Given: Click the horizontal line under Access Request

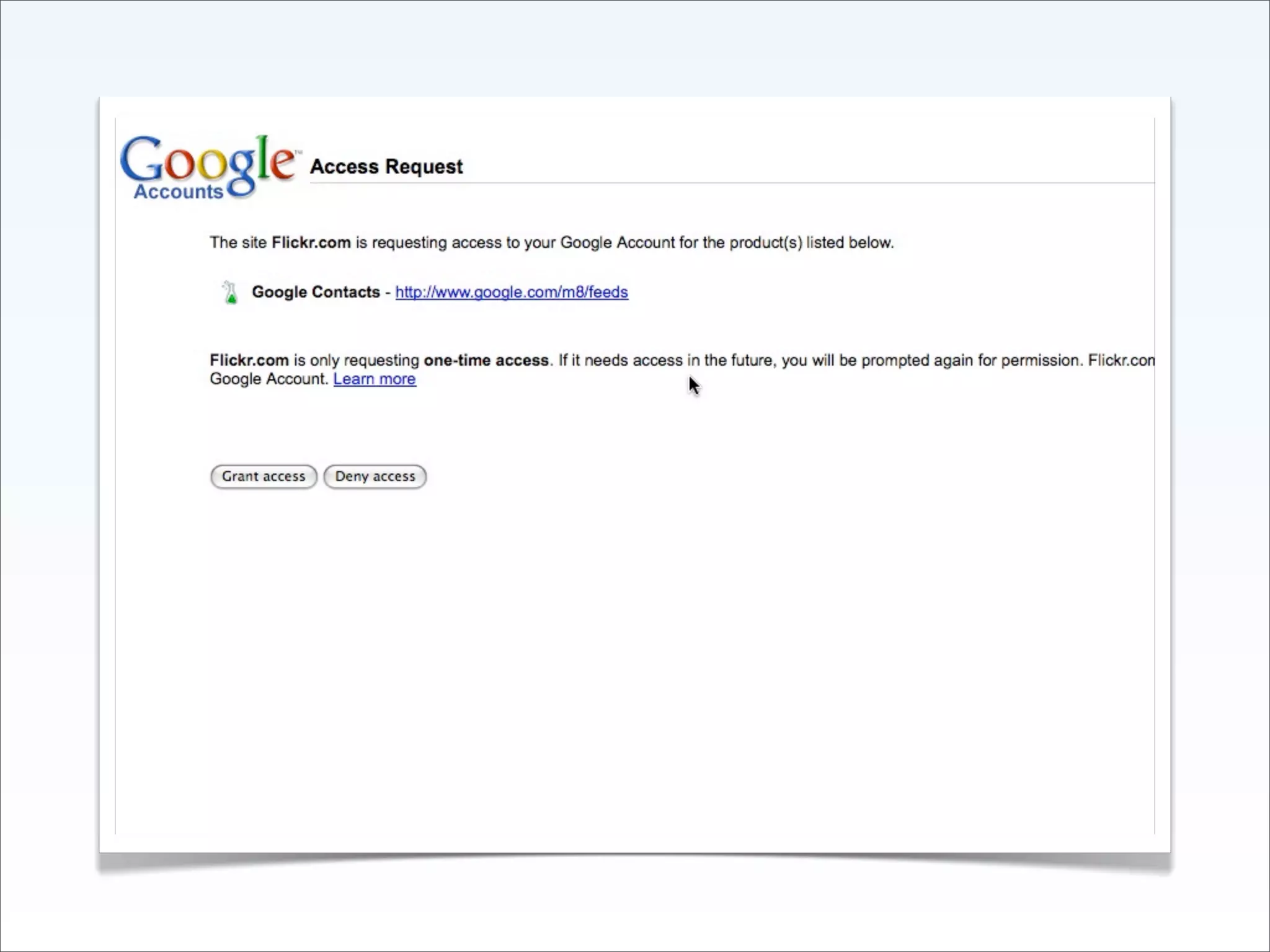Looking at the screenshot, I should [x=732, y=183].
